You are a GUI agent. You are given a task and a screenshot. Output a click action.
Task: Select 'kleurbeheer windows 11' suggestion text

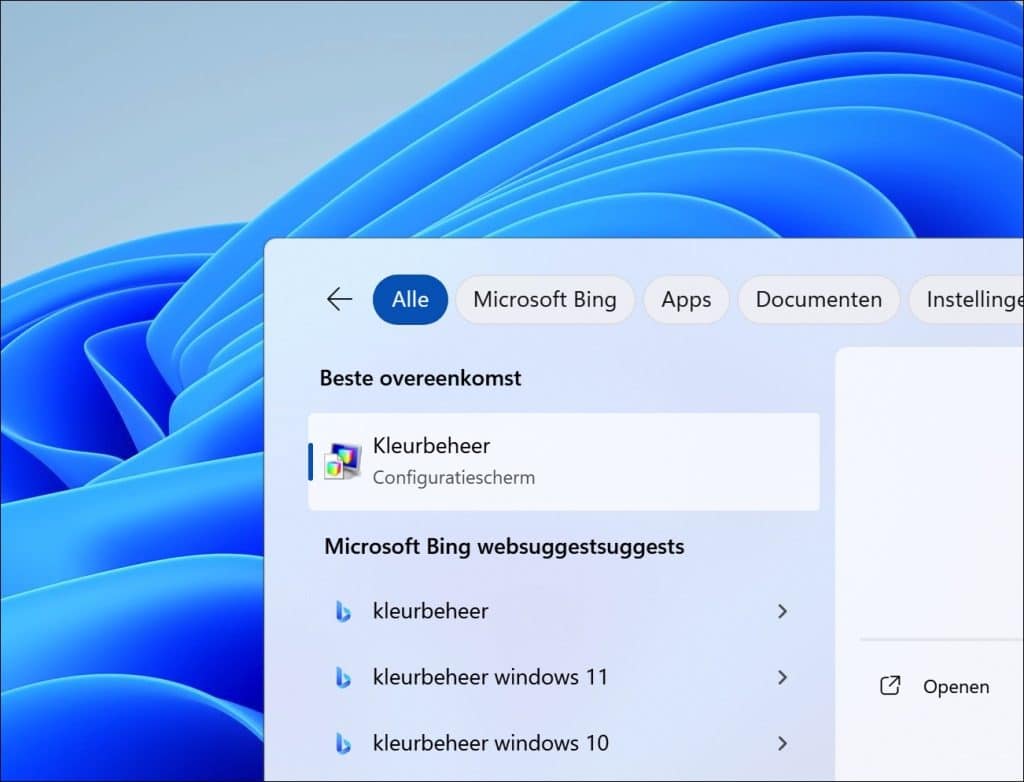[x=490, y=677]
